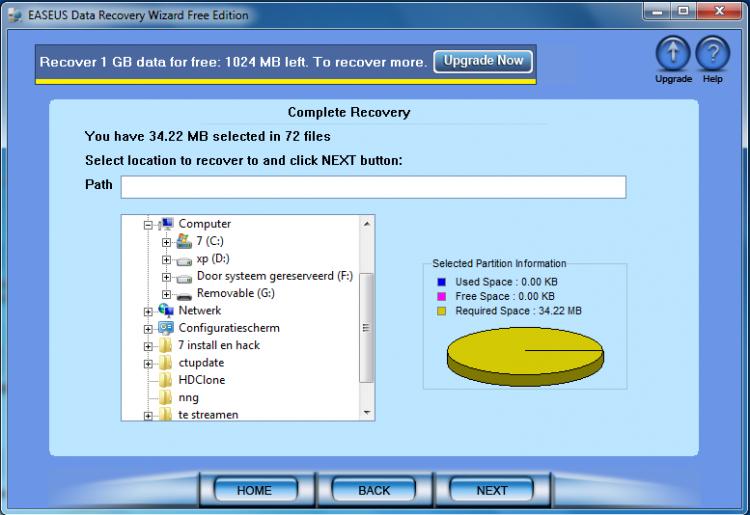Click the Upgrade Now button
This screenshot has width=750, height=515.
click(x=483, y=61)
